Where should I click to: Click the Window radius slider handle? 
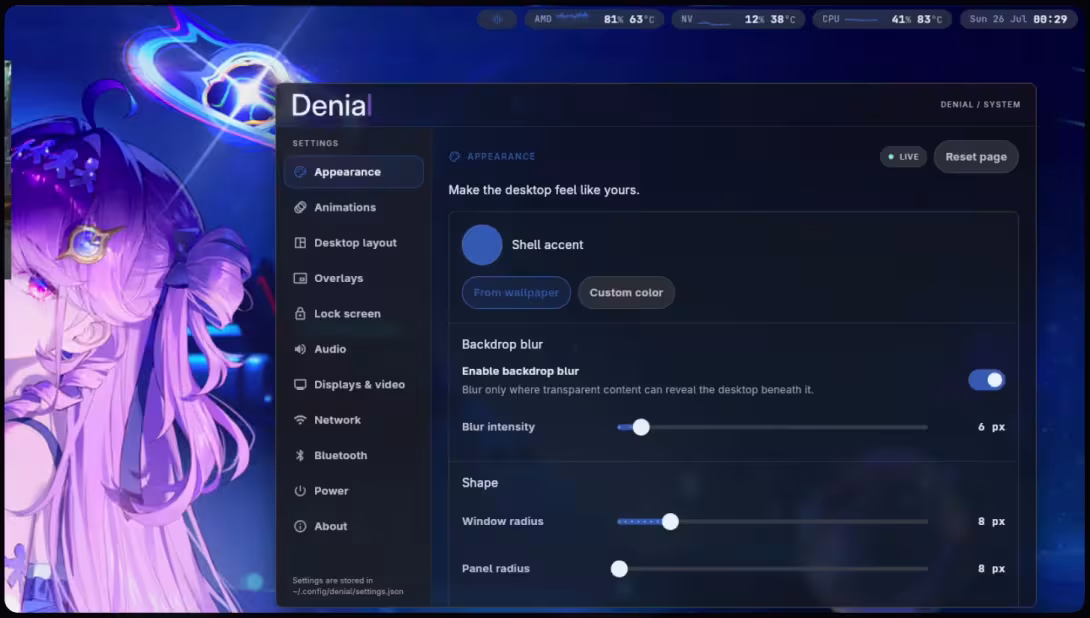(x=670, y=521)
